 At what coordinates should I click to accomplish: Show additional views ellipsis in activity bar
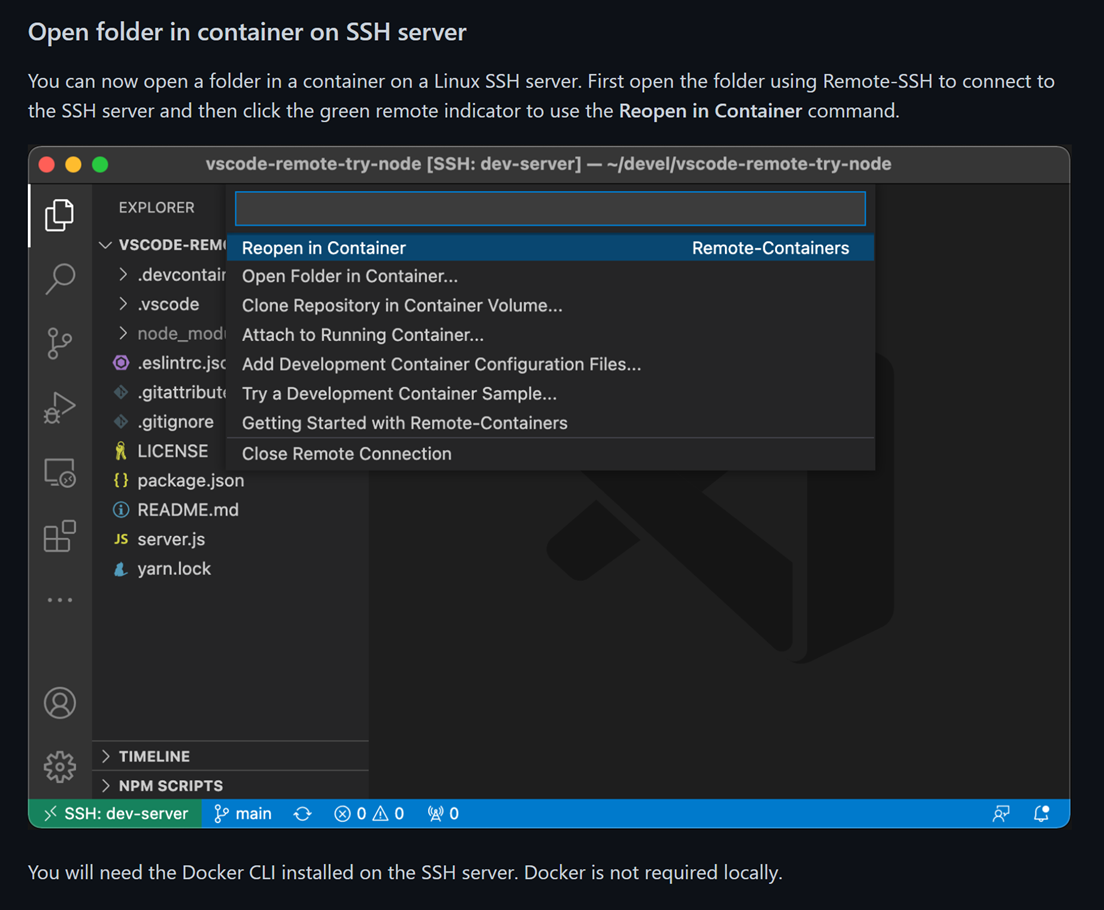point(60,600)
